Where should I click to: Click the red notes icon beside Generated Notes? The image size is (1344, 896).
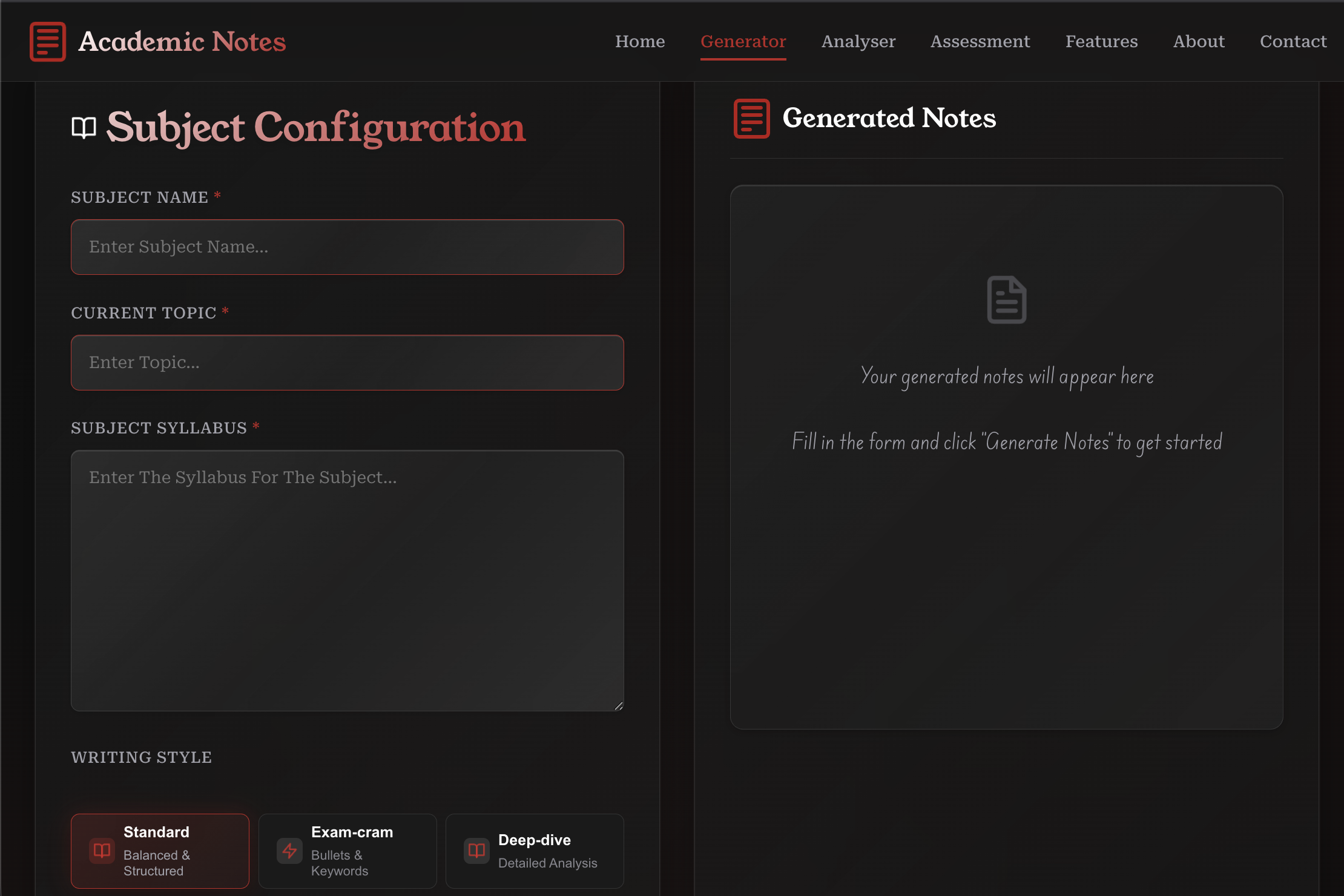click(751, 119)
